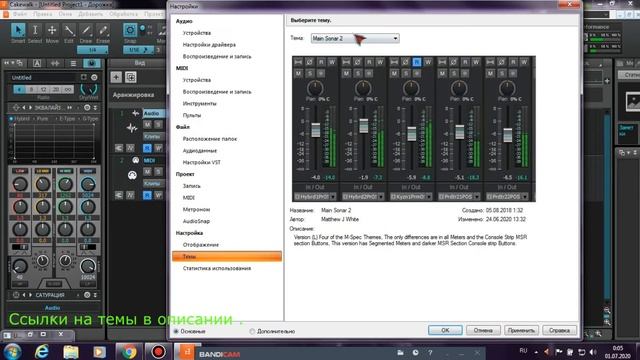
Task: Open the Аранжировка section header
Action: [133, 95]
